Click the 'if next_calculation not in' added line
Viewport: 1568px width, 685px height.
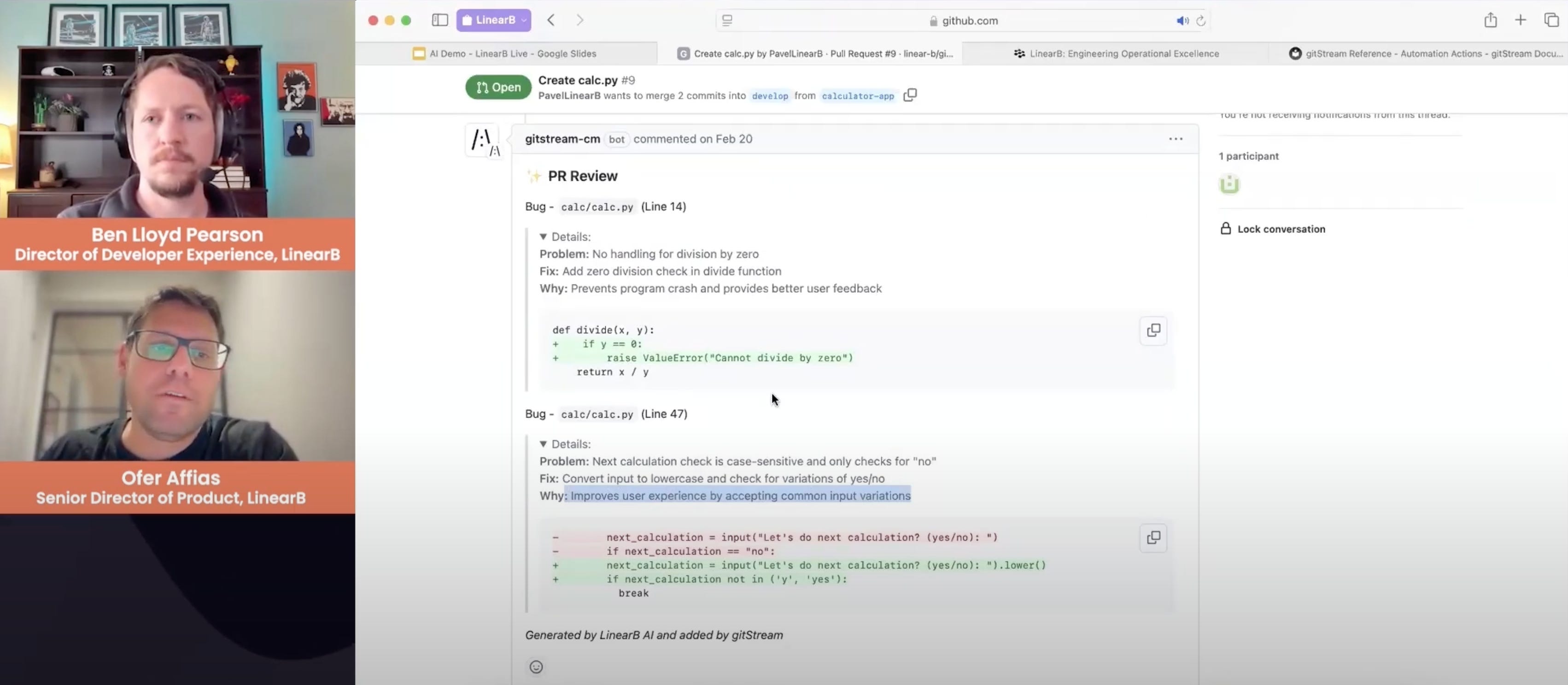point(727,579)
